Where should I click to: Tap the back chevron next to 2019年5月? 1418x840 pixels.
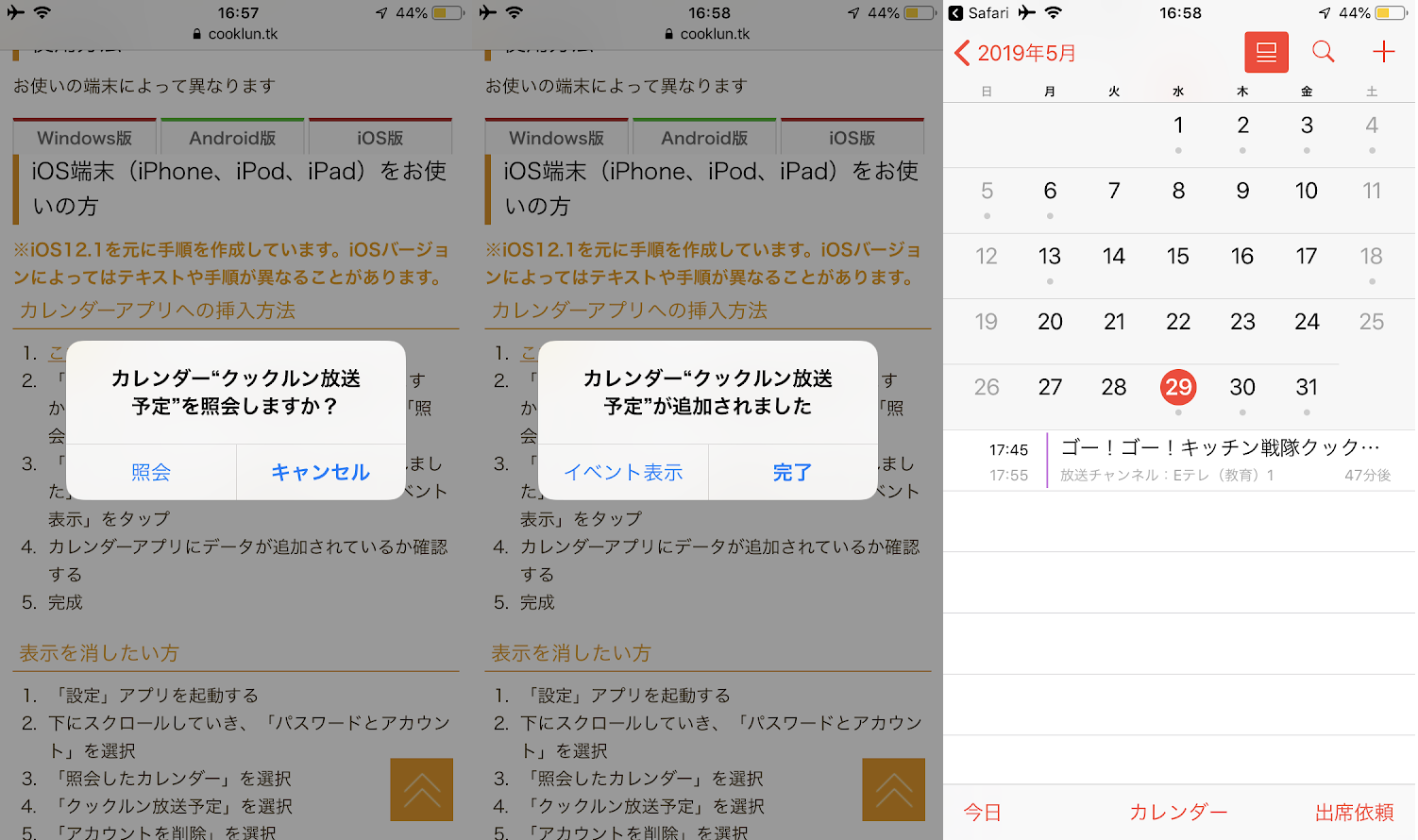[x=962, y=53]
